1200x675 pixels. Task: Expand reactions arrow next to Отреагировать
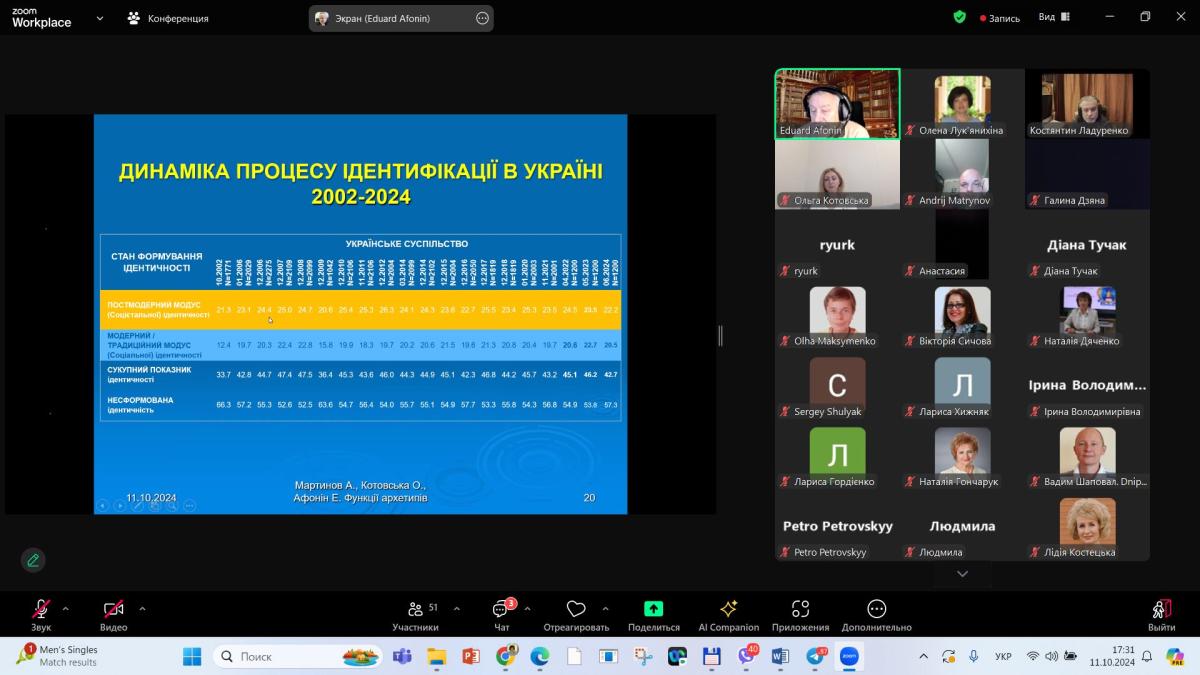pyautogui.click(x=605, y=608)
